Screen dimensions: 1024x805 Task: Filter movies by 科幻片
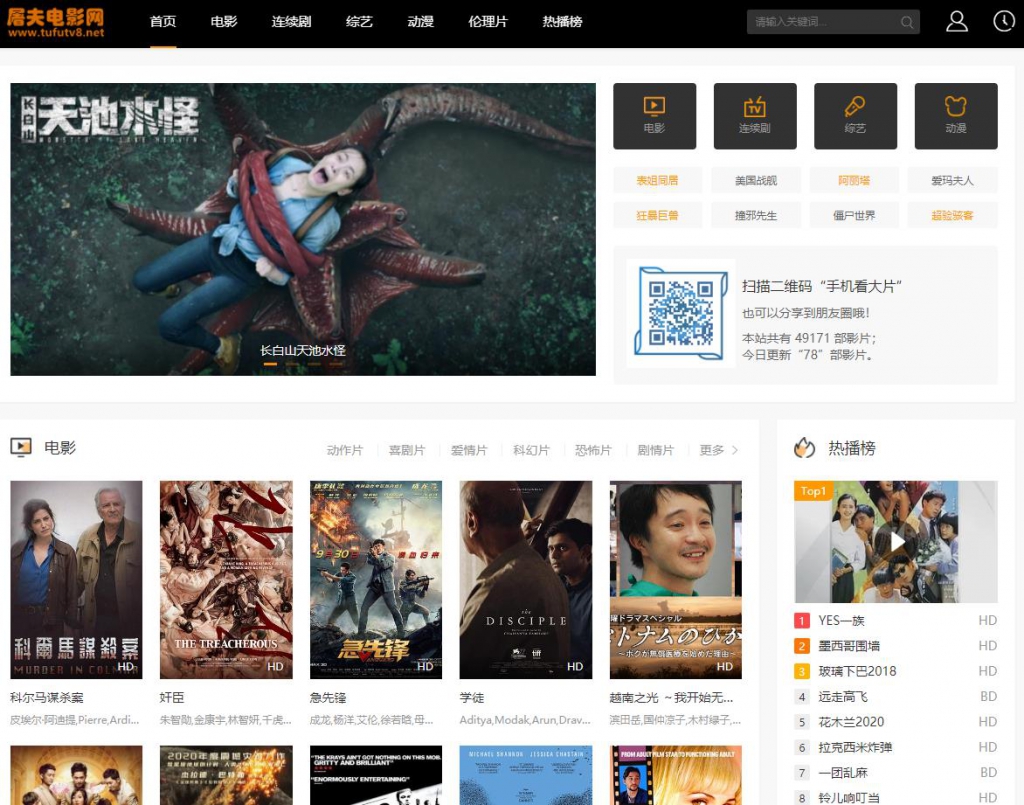pos(531,450)
